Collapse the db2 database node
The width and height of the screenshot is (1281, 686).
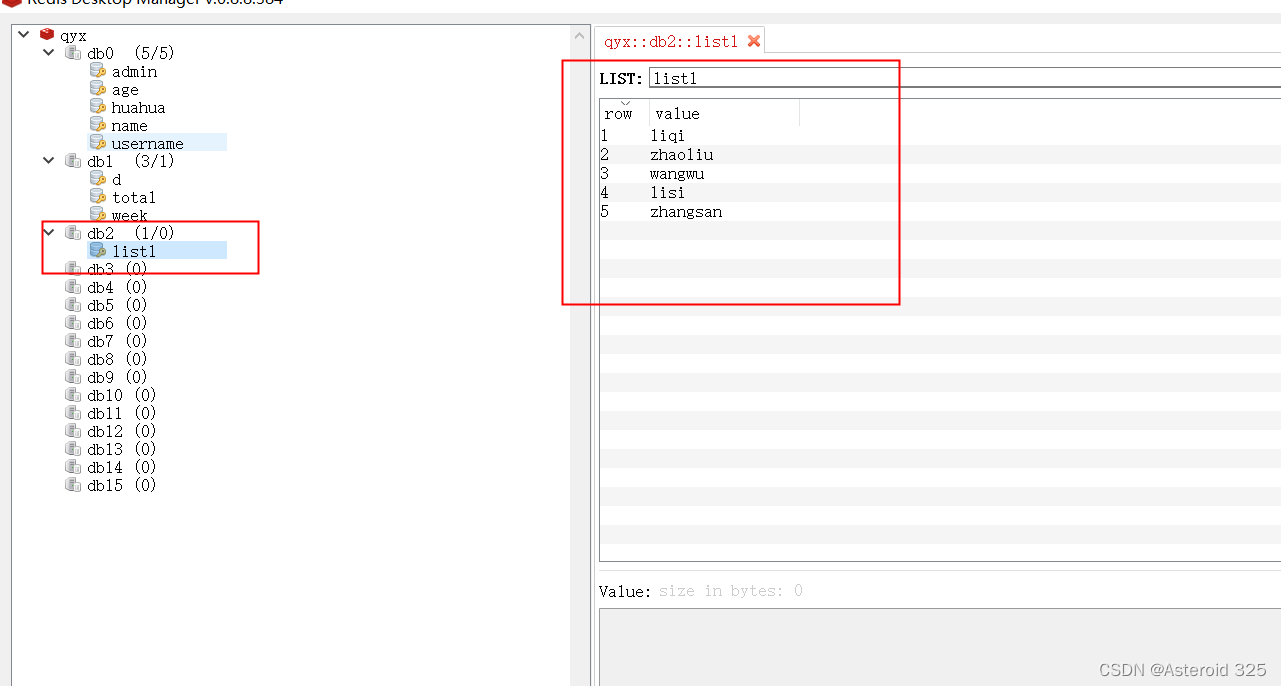[x=48, y=233]
